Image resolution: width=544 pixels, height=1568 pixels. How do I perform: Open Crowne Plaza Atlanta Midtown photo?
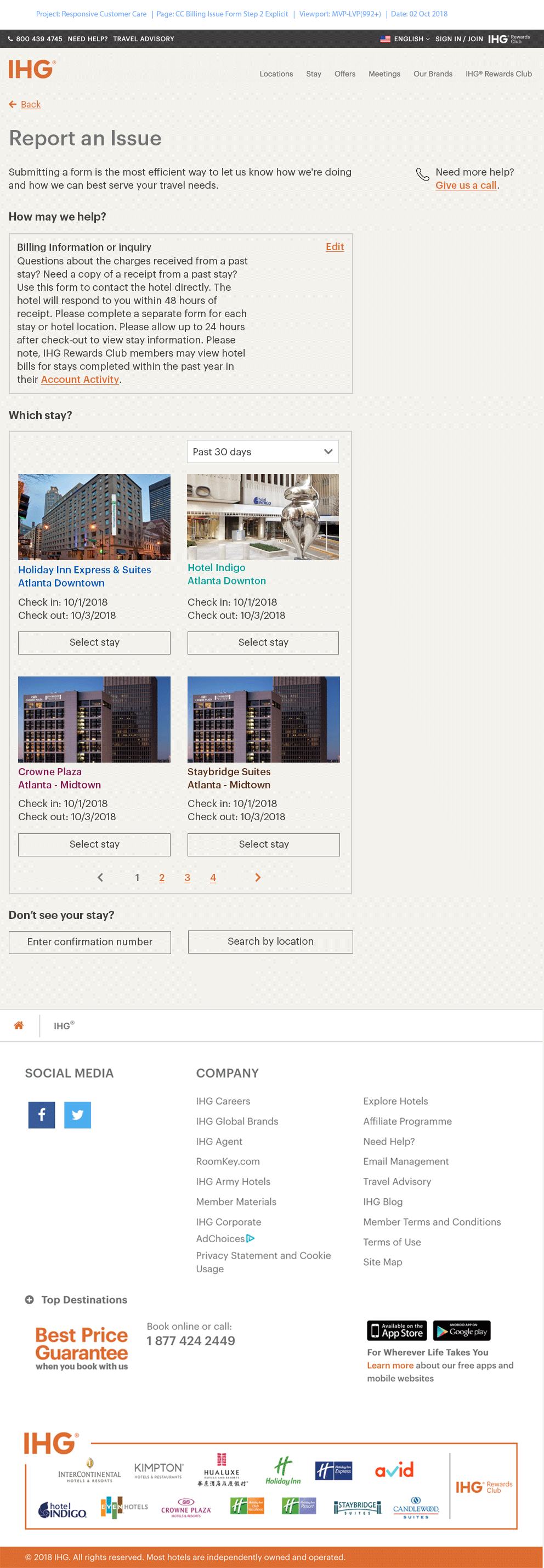pos(94,719)
